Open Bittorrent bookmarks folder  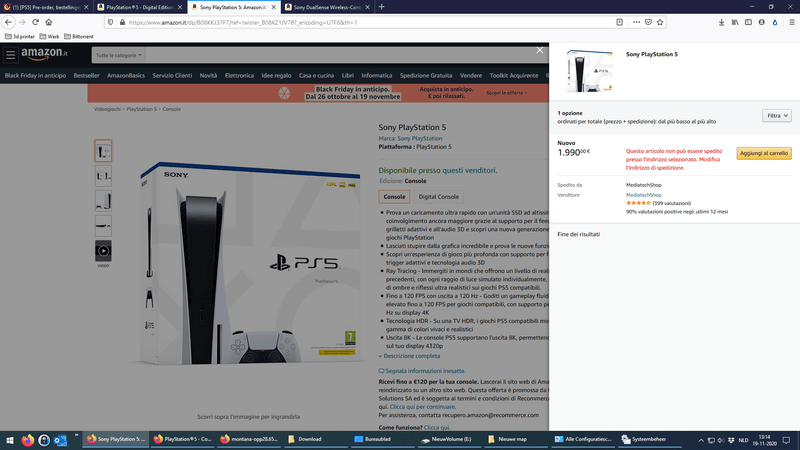[x=79, y=37]
